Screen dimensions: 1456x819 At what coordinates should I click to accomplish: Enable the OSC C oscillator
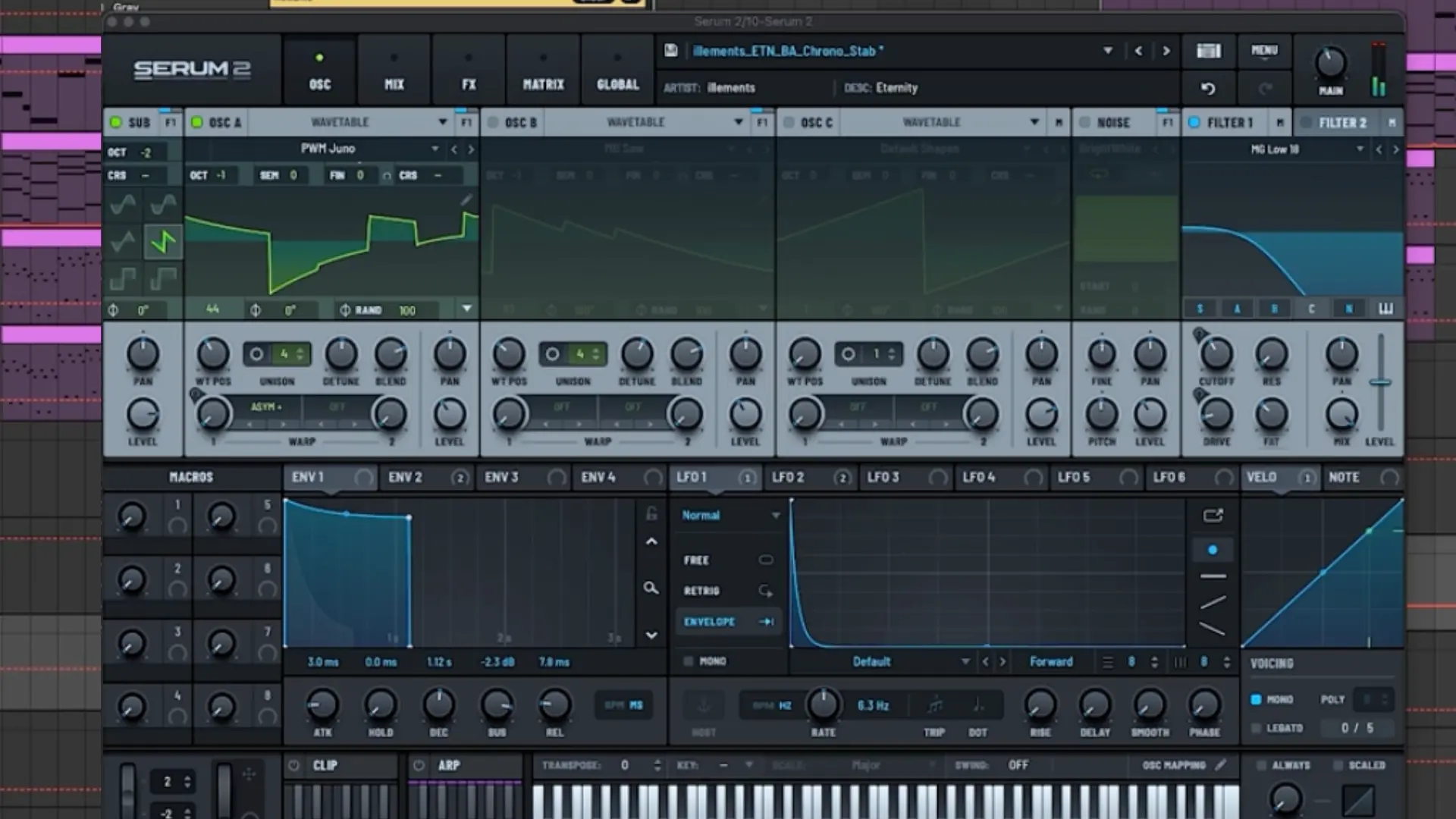click(789, 122)
